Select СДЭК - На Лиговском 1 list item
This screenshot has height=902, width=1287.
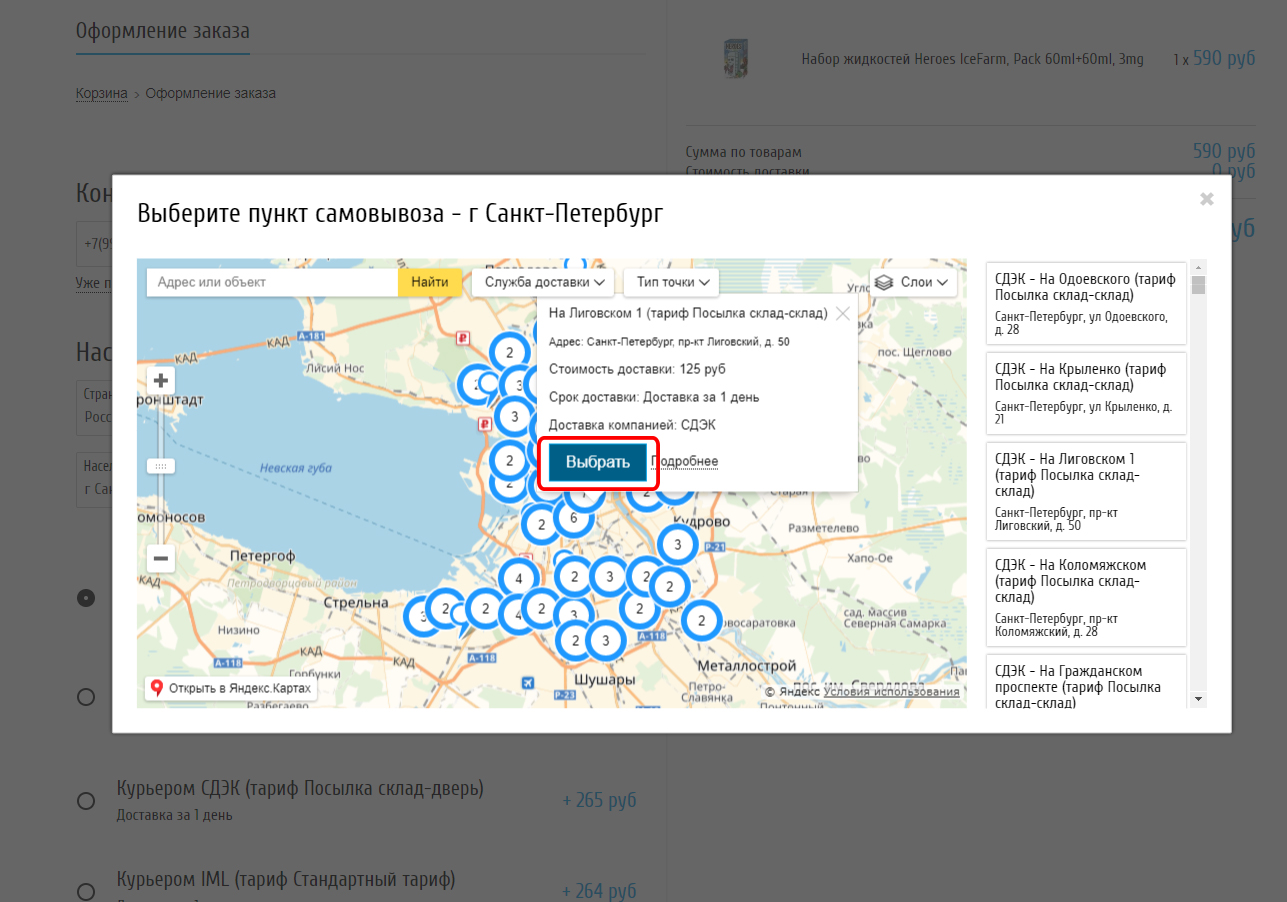click(1086, 491)
